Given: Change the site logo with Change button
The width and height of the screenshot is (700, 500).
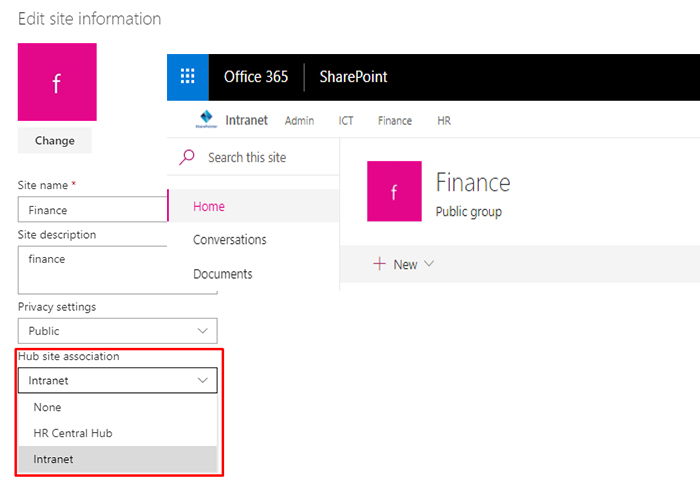Looking at the screenshot, I should pyautogui.click(x=55, y=141).
